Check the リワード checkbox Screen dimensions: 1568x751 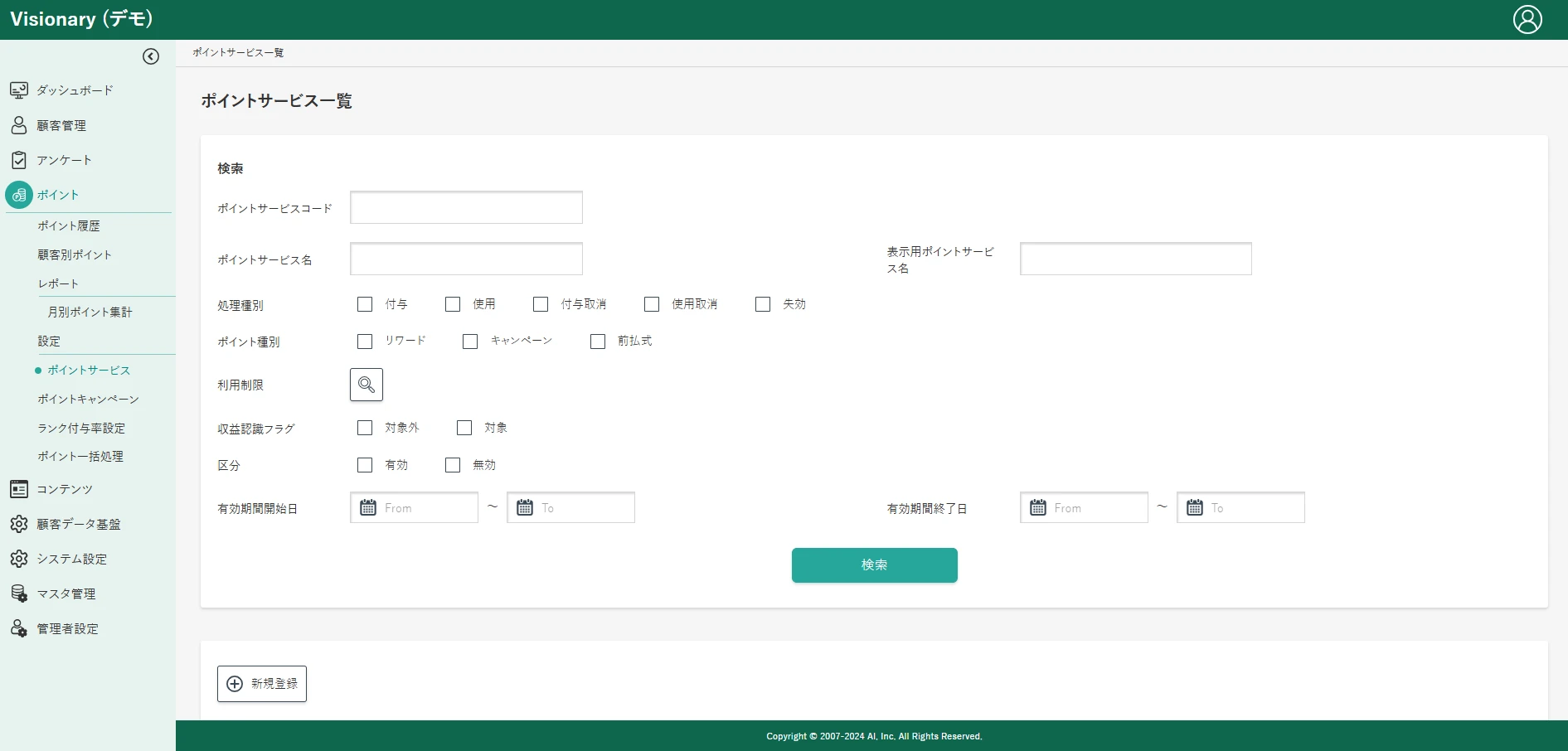365,342
